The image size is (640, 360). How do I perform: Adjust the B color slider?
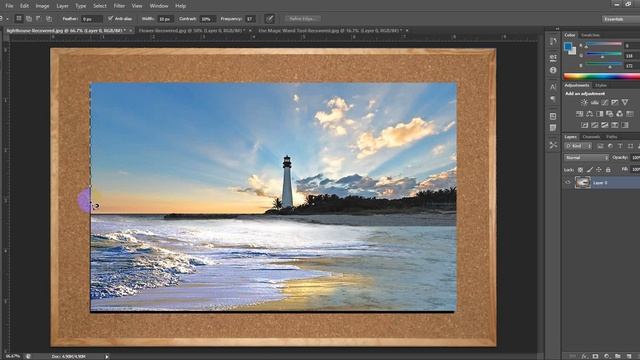click(604, 65)
